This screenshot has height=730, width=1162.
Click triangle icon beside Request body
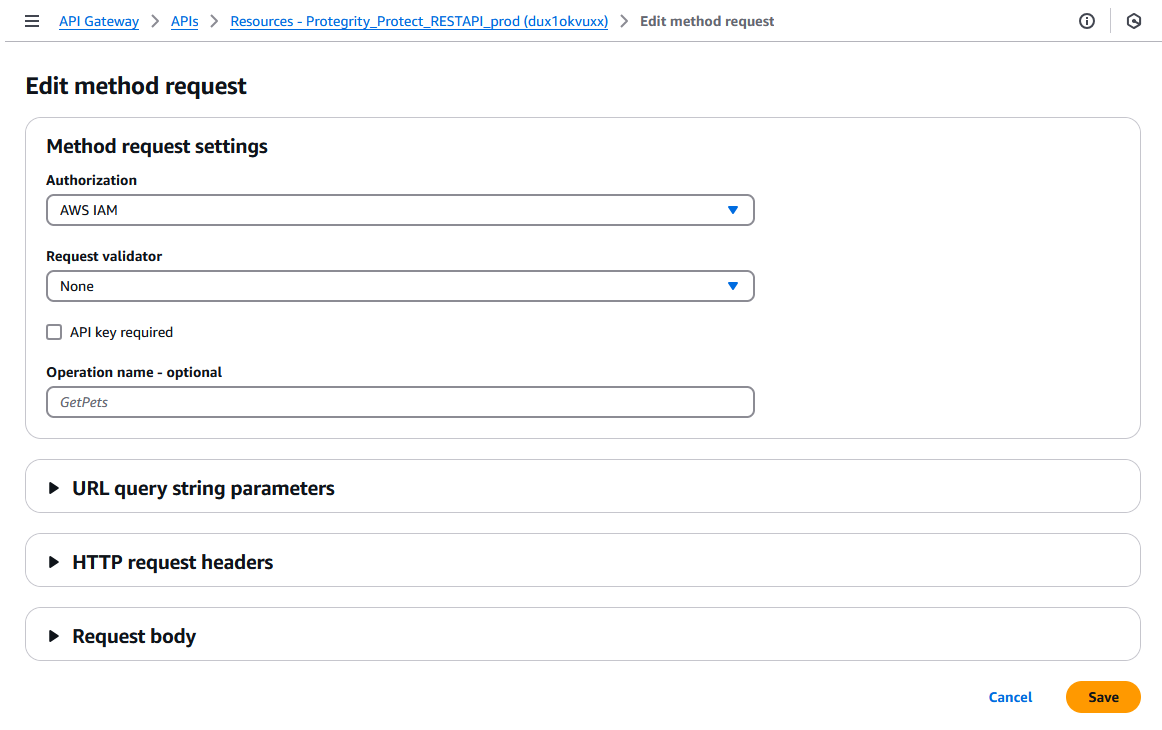54,636
